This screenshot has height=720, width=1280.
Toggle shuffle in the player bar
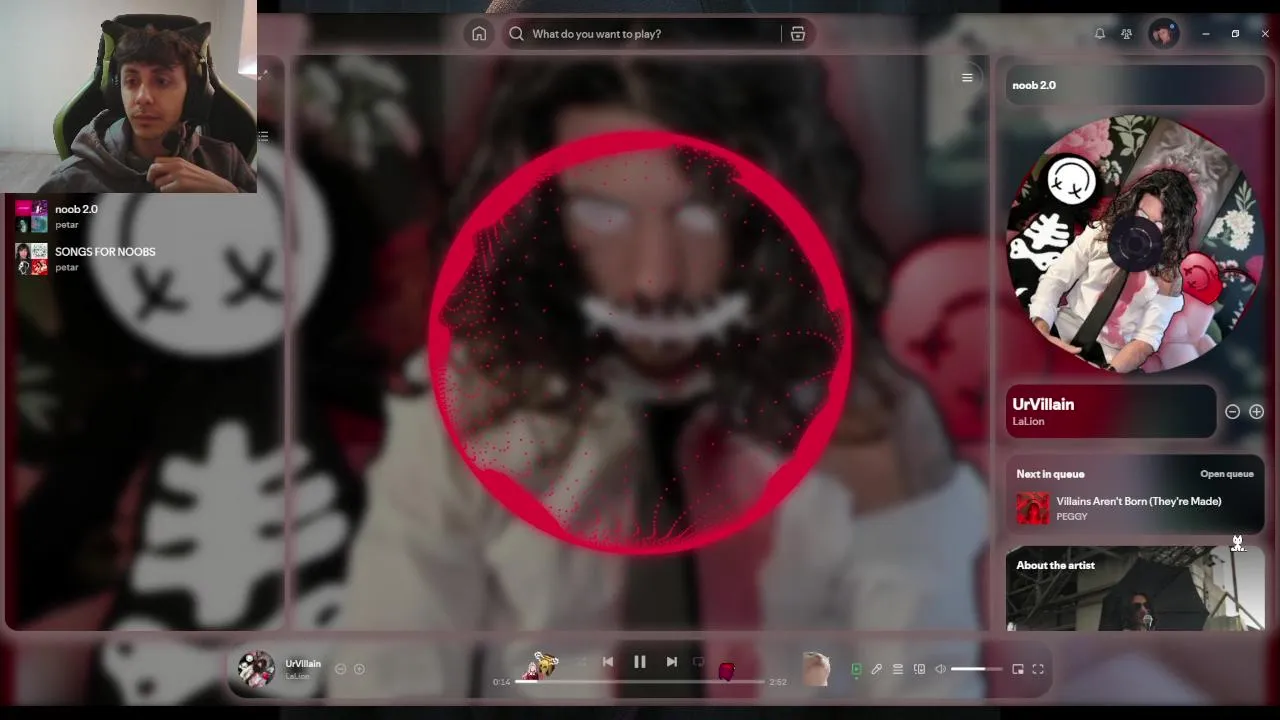click(581, 661)
